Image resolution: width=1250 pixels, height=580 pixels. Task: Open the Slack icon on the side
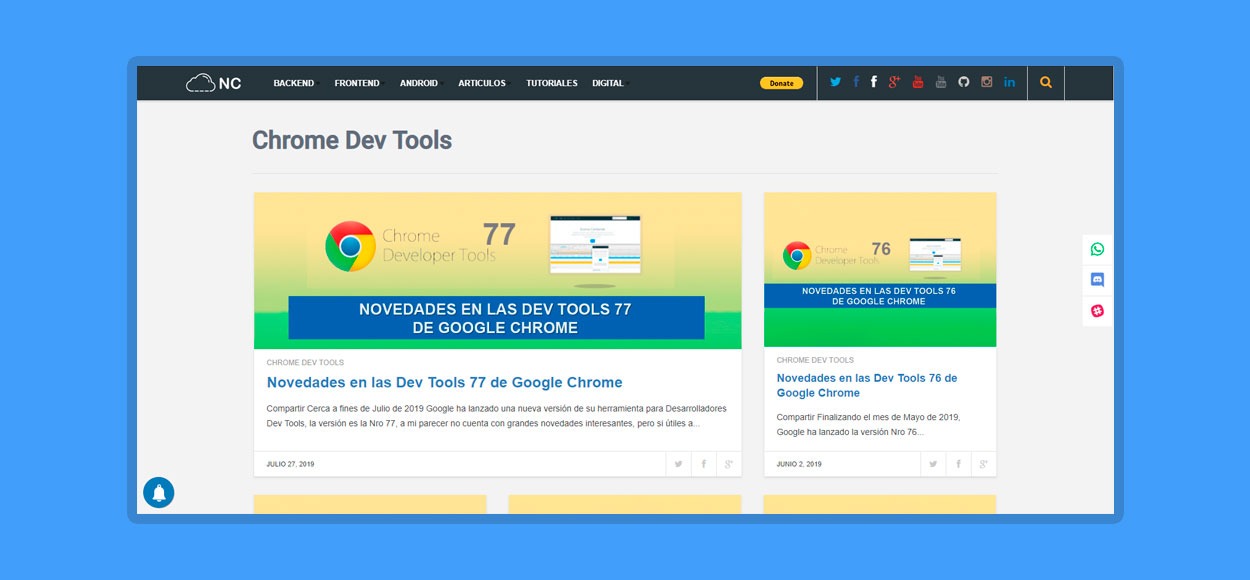[x=1097, y=311]
